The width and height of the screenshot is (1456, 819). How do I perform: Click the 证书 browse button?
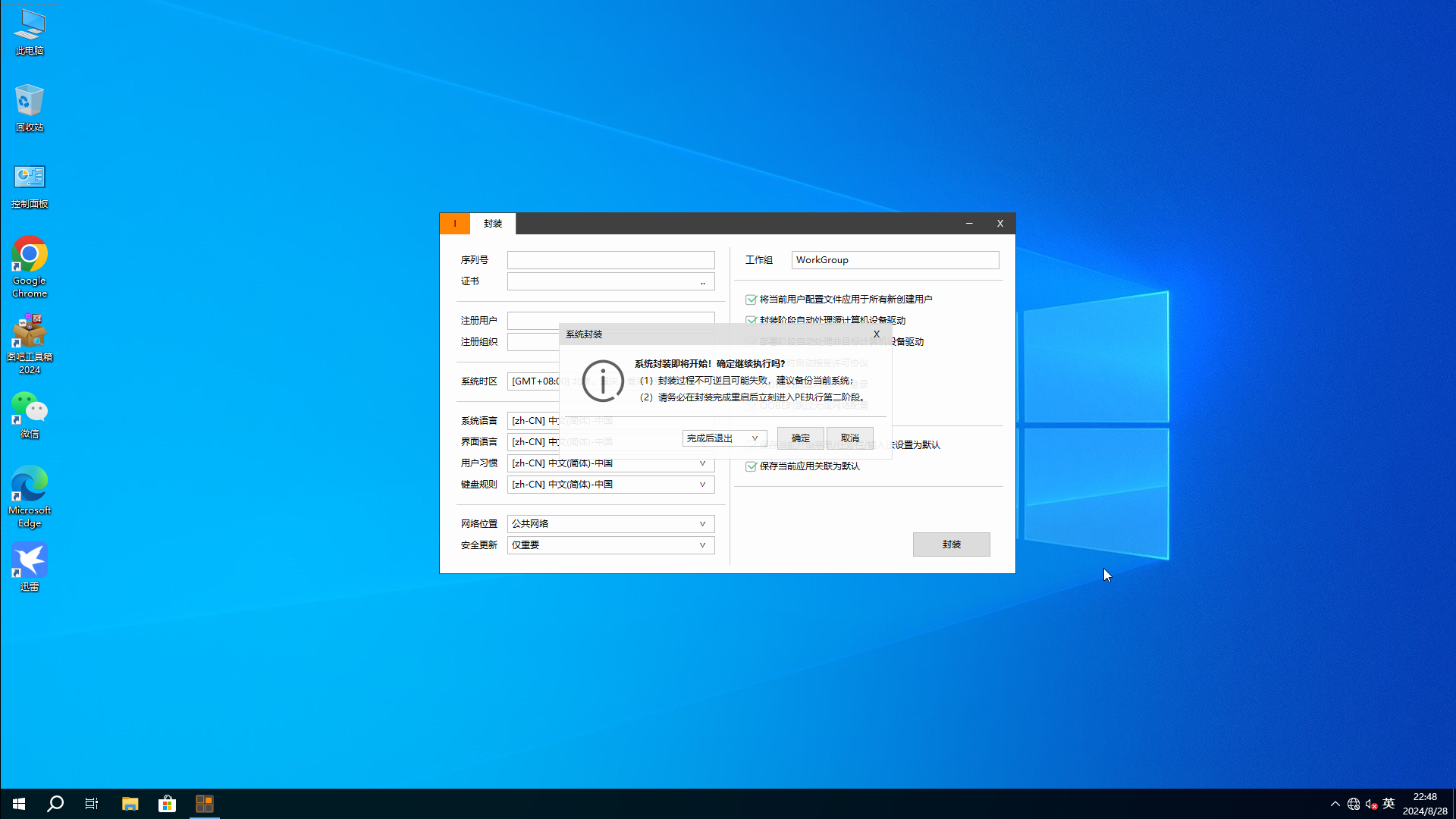pos(703,282)
